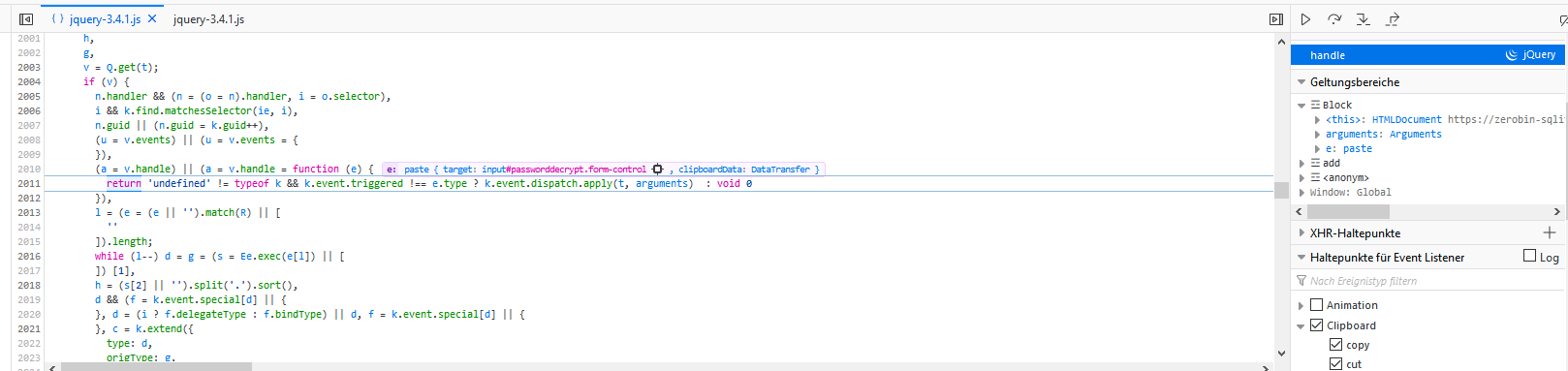The image size is (1568, 371).
Task: Collapse the Block scope
Action: click(1301, 105)
